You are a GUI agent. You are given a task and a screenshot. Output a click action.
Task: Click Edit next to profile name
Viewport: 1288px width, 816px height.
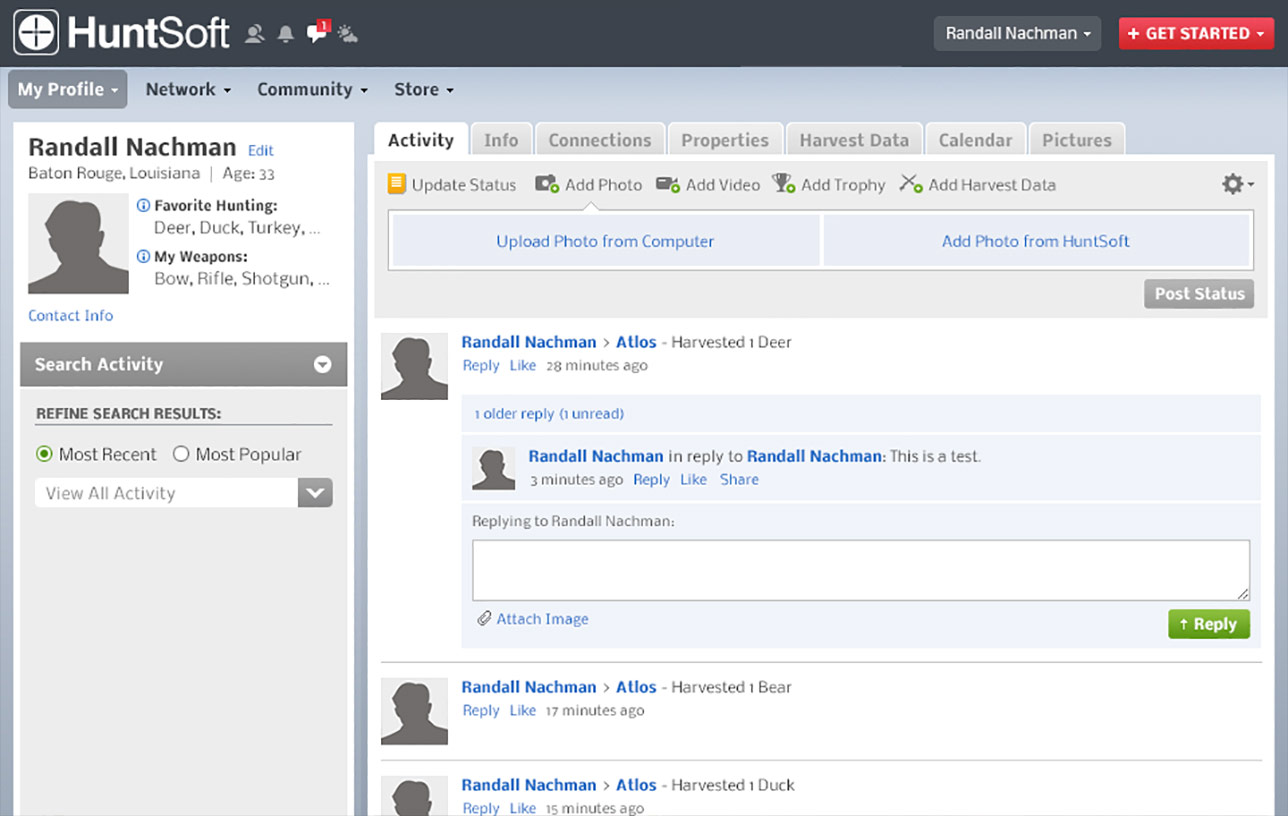pos(261,150)
